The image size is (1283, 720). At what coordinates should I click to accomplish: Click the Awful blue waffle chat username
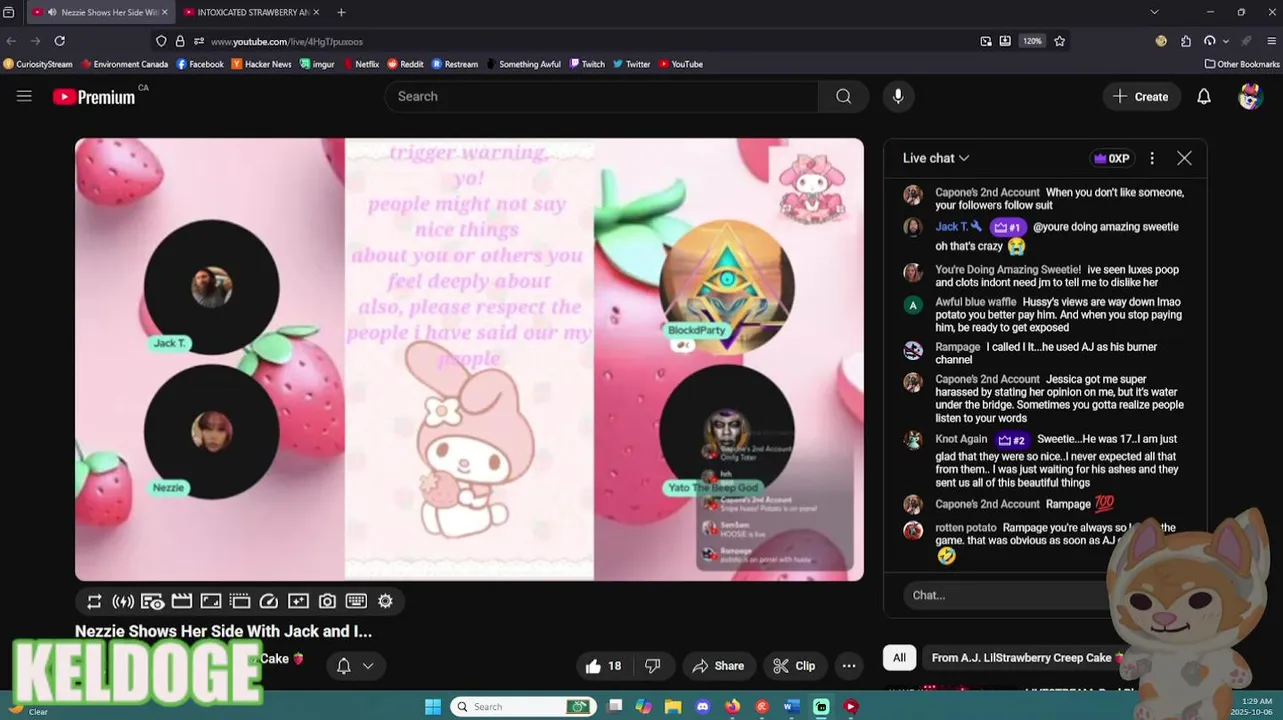[975, 302]
